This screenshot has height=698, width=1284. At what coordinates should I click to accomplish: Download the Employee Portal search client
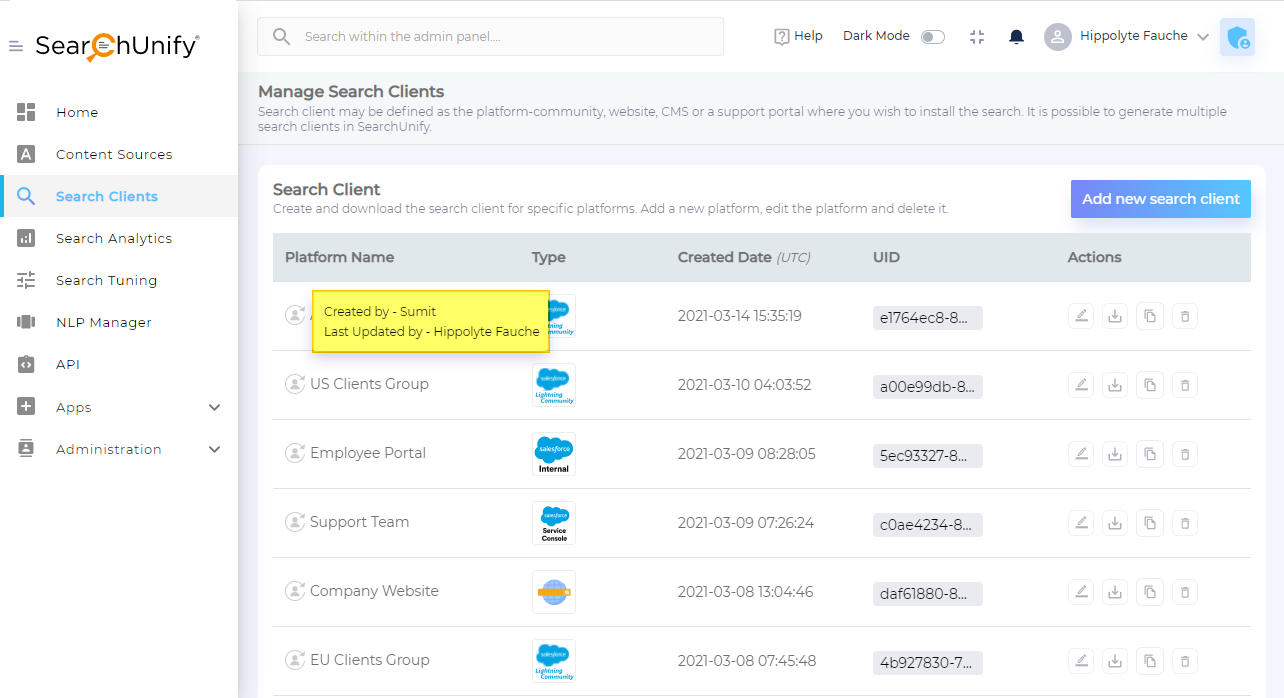pos(1115,454)
